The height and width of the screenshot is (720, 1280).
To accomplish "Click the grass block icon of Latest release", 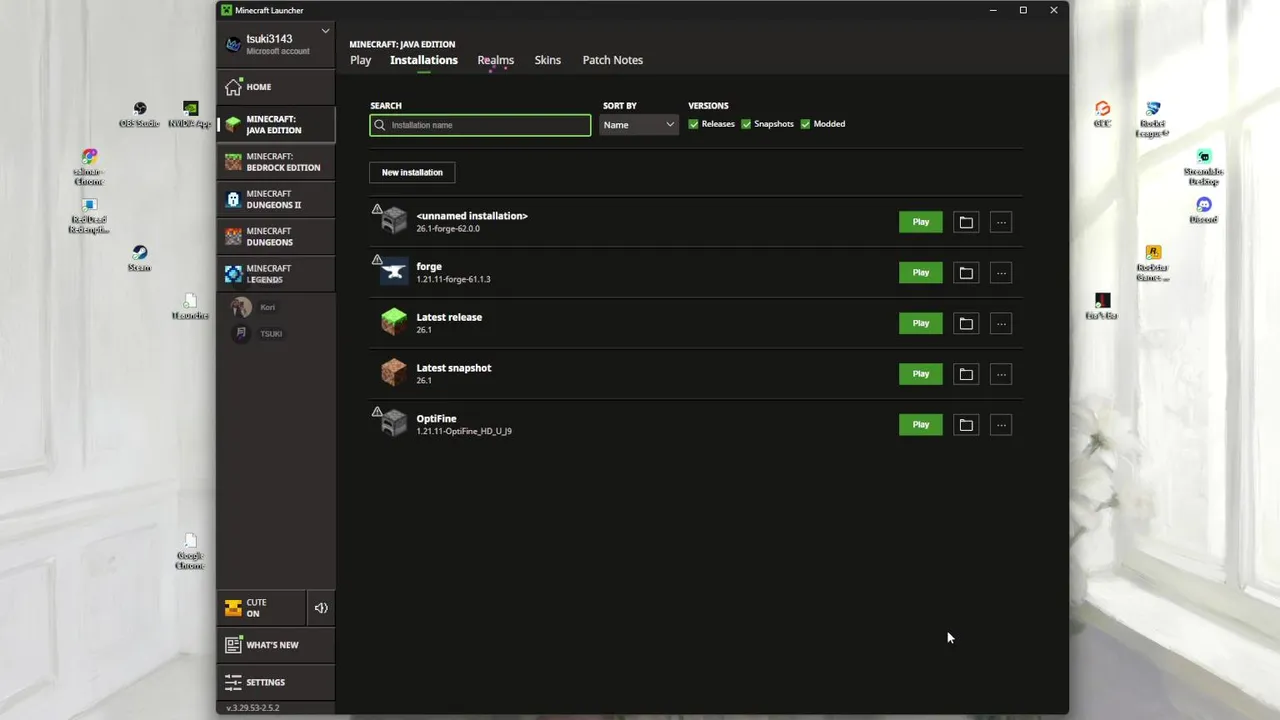I will (394, 322).
